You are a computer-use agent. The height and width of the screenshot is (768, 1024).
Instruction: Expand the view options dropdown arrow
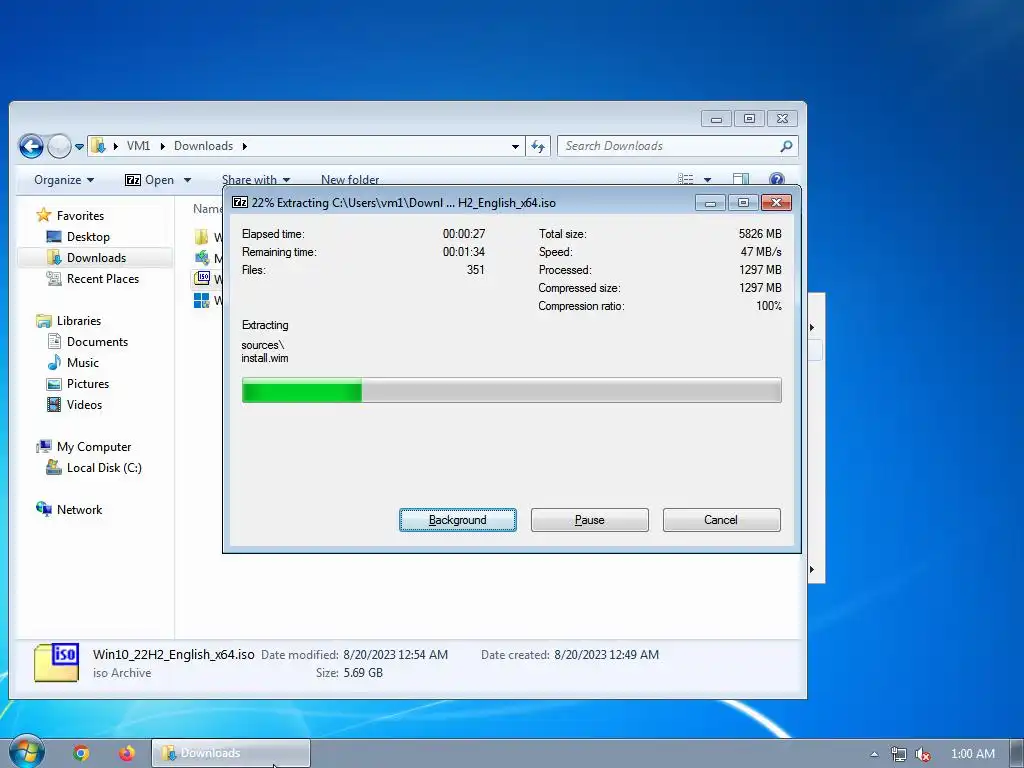(707, 180)
